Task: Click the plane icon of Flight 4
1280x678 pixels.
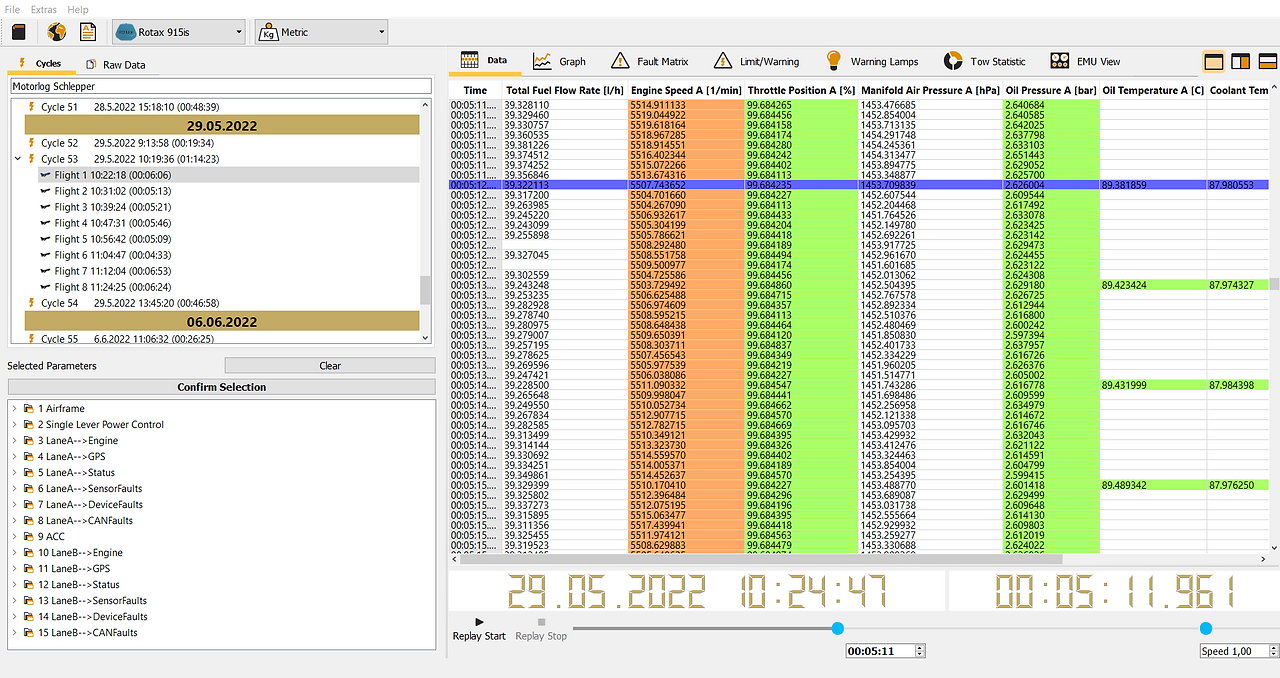Action: 45,223
